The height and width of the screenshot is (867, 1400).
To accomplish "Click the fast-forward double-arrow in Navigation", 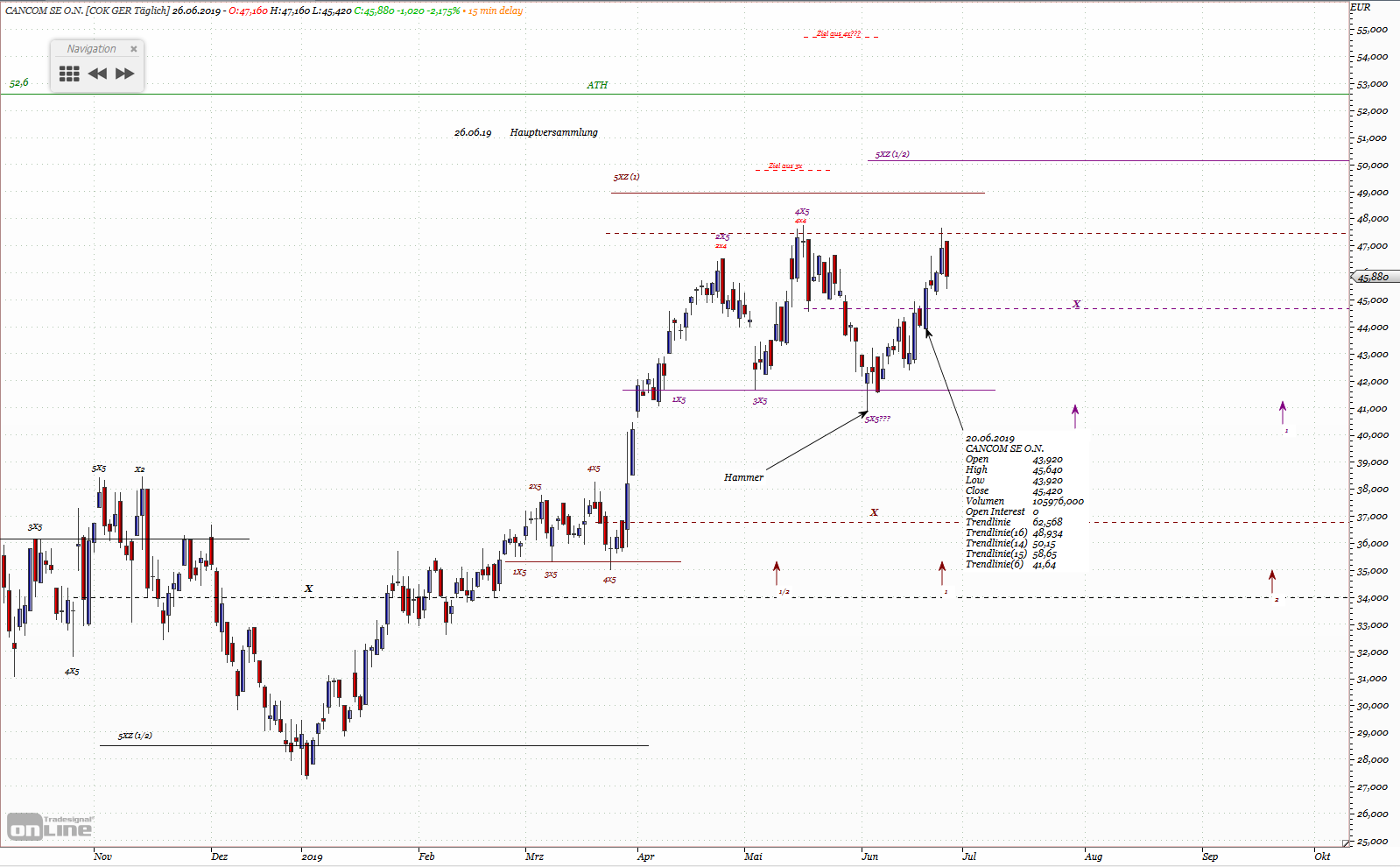I will tap(125, 74).
